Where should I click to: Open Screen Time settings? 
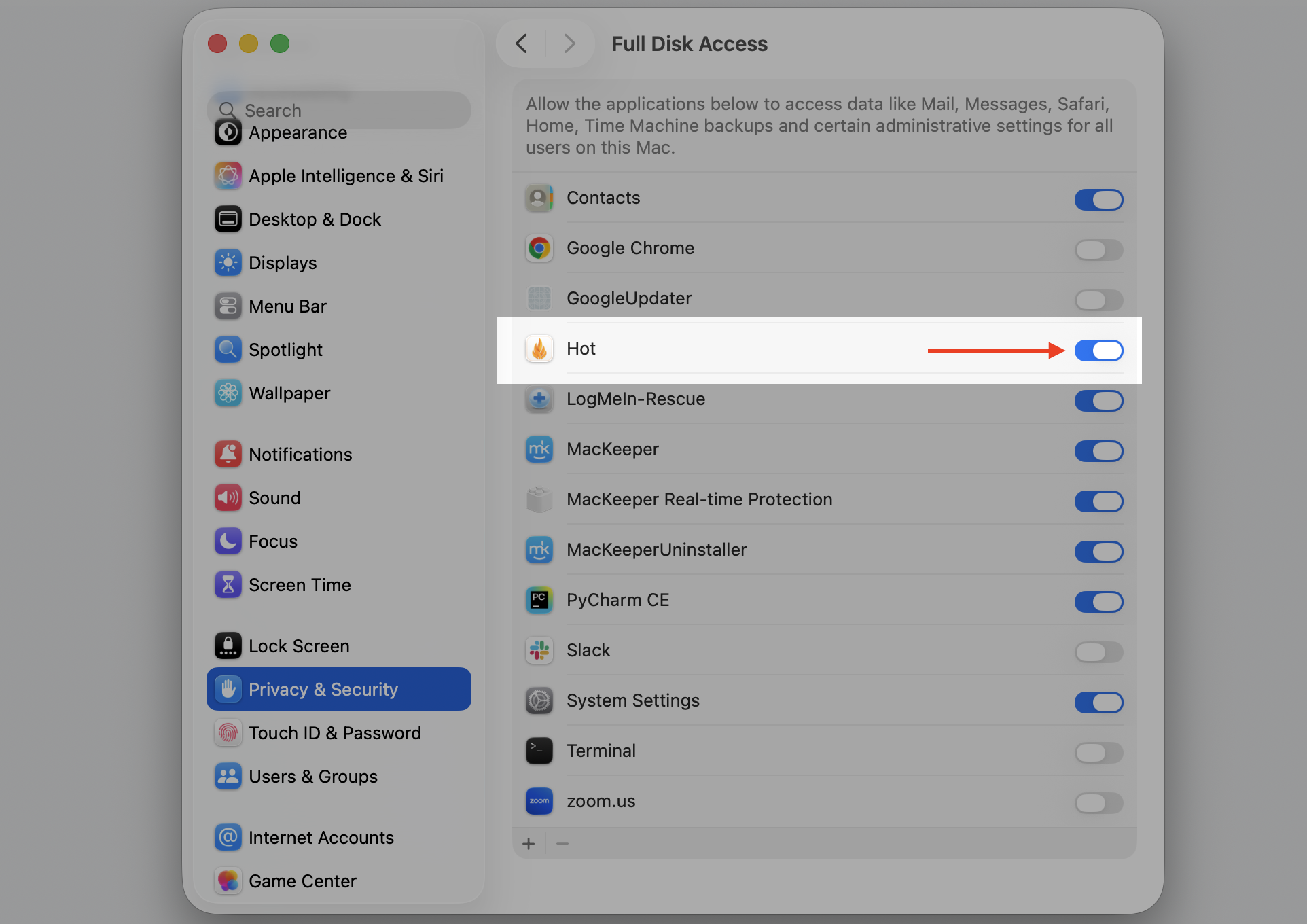tap(338, 585)
